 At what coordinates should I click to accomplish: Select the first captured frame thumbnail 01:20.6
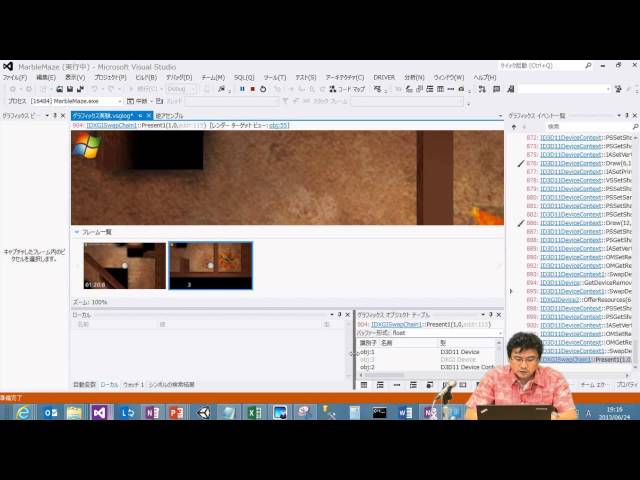coord(124,266)
